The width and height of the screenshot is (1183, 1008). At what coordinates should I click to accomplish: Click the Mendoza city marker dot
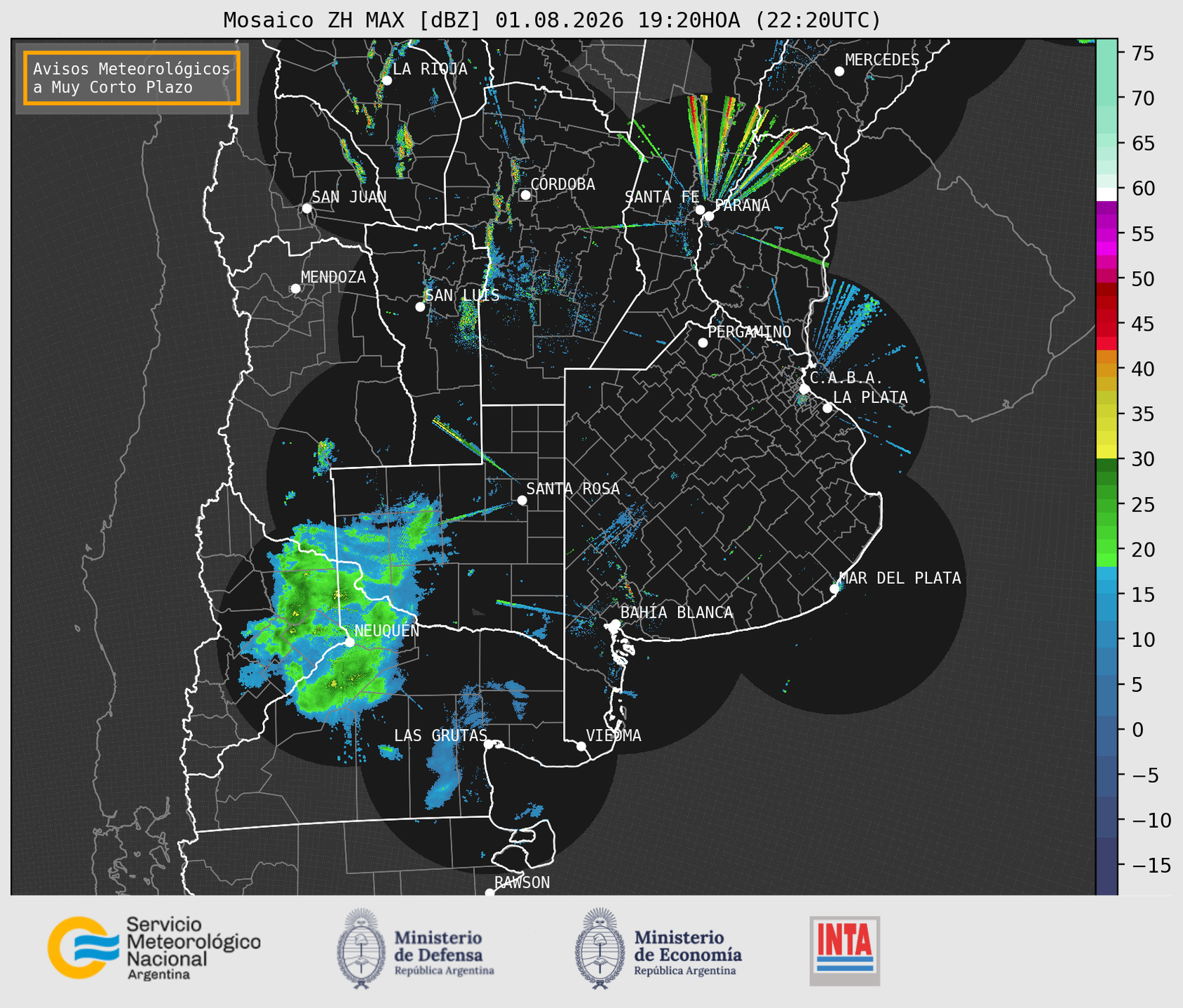295,289
